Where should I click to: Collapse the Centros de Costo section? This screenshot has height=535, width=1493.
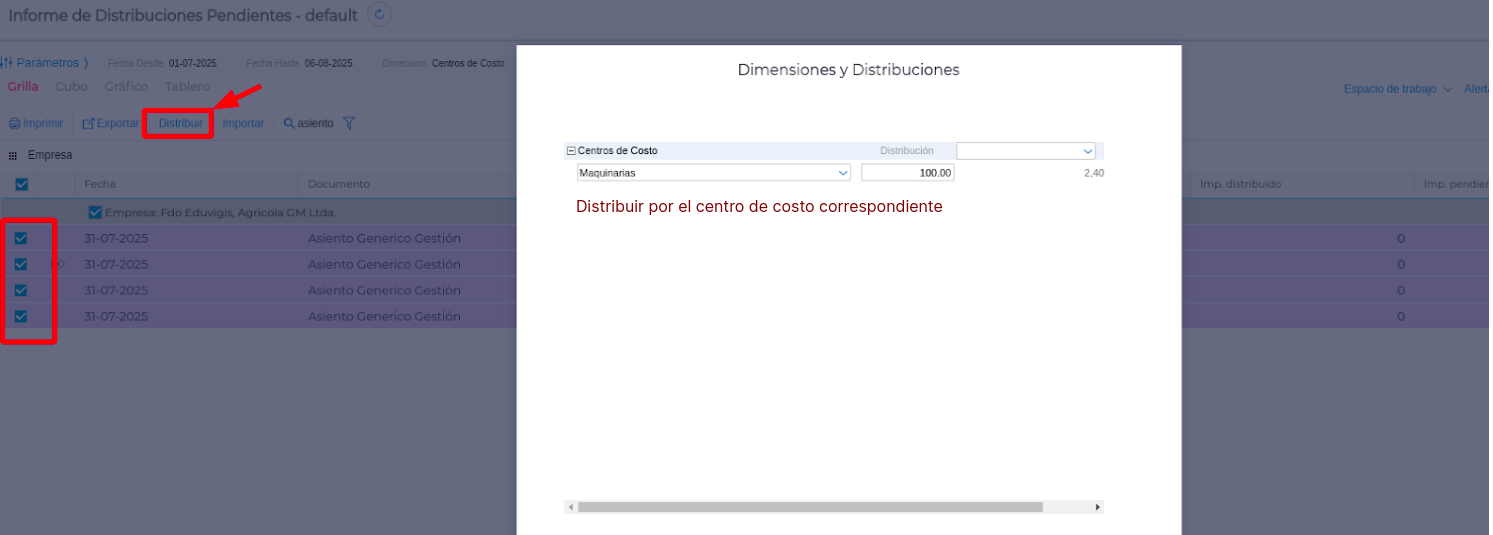click(571, 151)
